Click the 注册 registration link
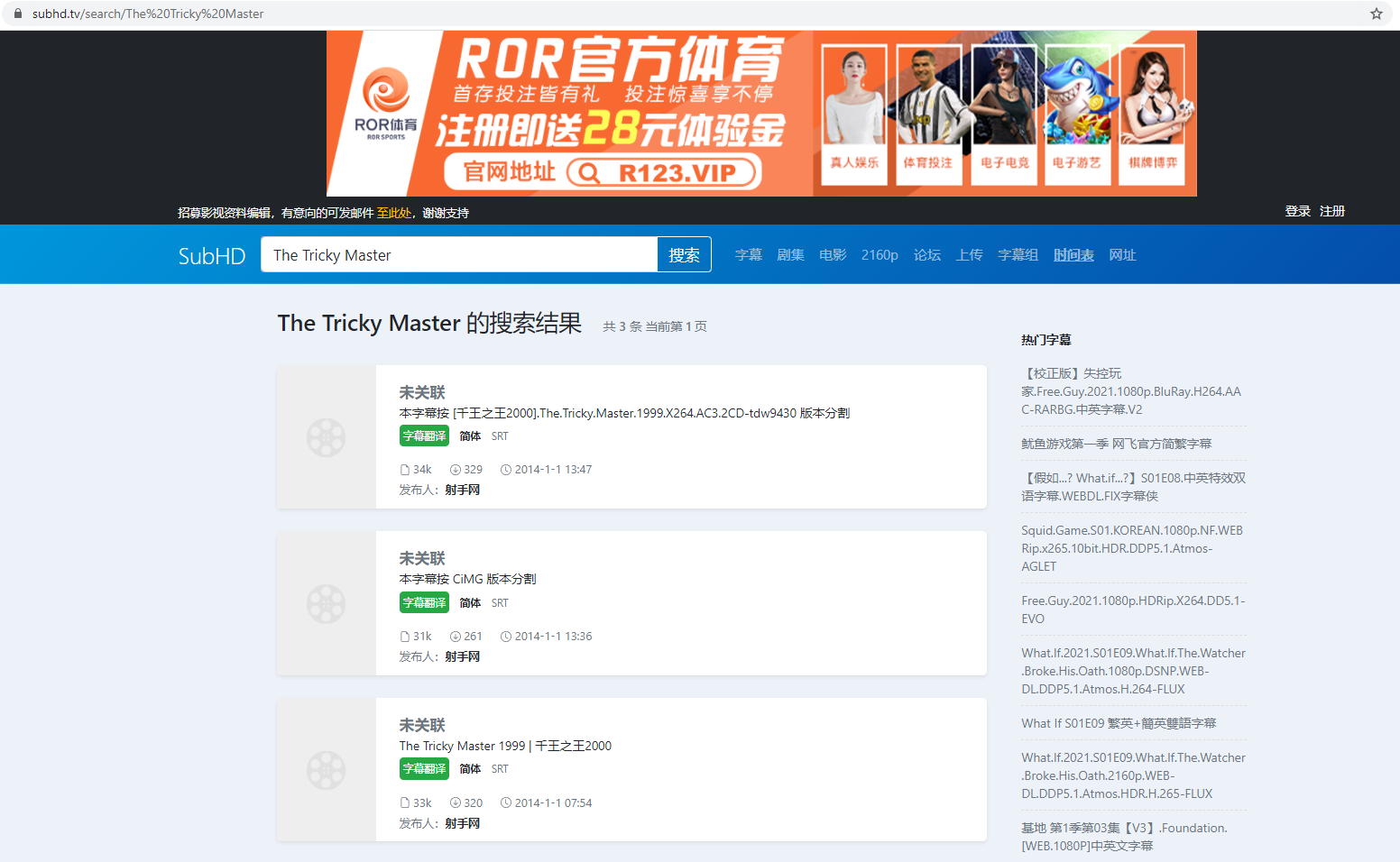This screenshot has width=1400, height=862. (x=1332, y=211)
